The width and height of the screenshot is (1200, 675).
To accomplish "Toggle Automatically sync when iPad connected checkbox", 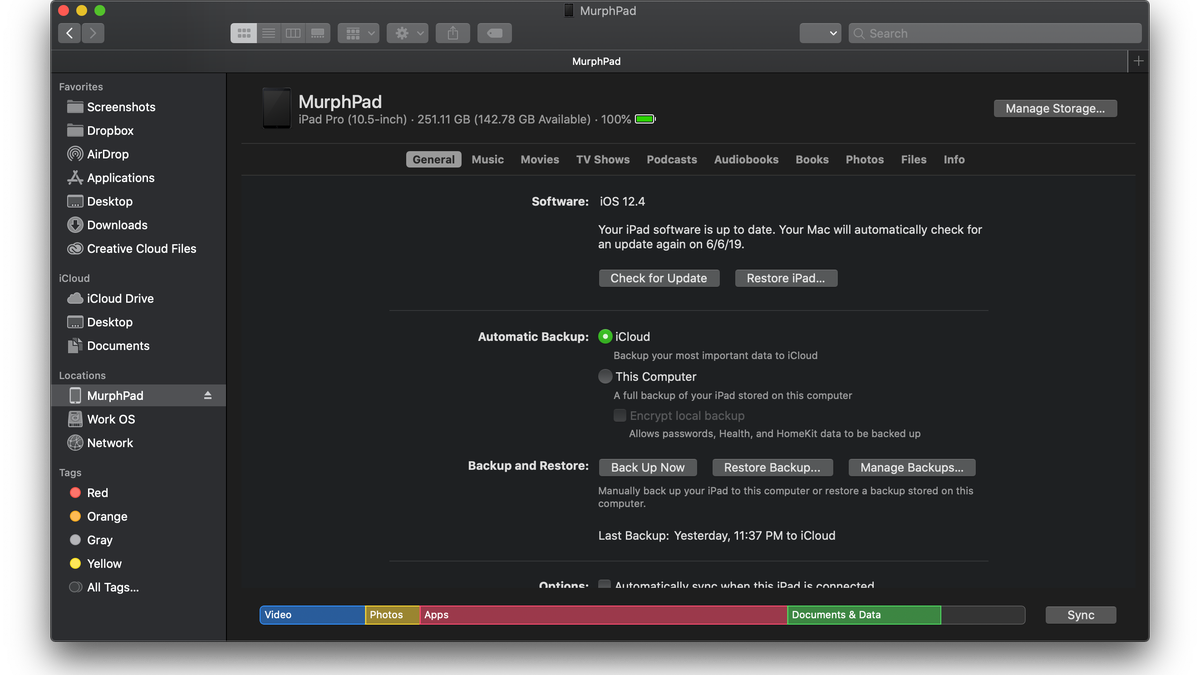I will [x=604, y=586].
